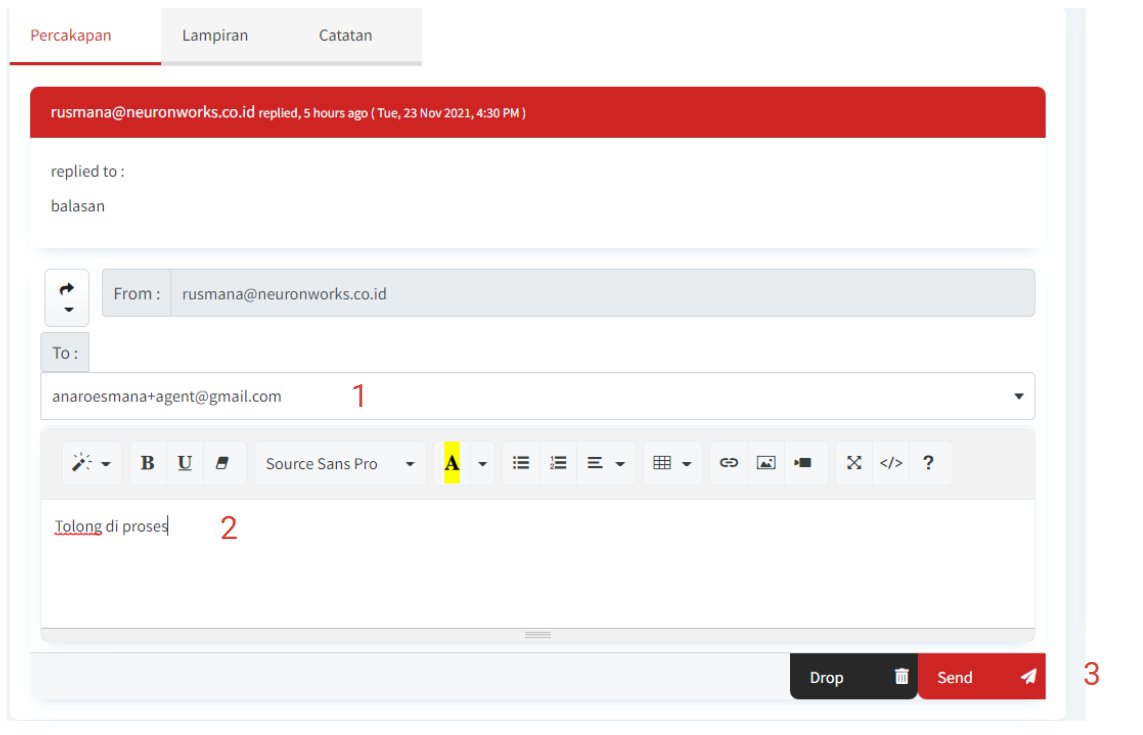Open the table insert dropdown
The image size is (1143, 735).
tap(672, 464)
